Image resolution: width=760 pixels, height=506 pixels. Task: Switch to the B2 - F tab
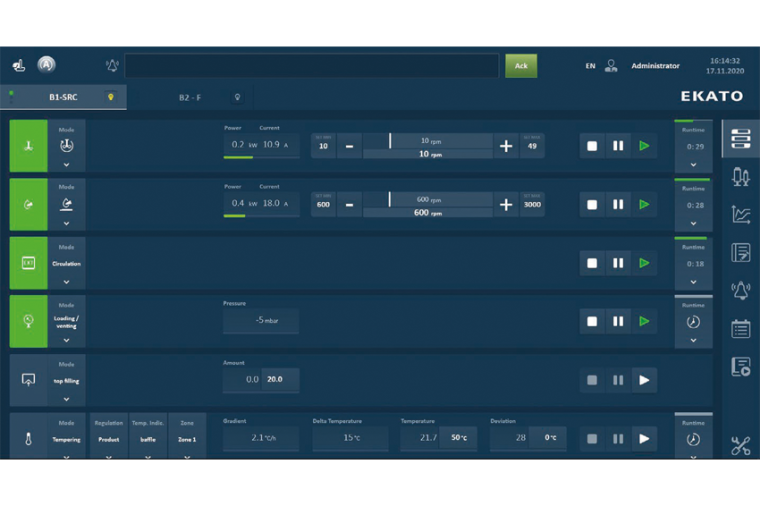190,97
